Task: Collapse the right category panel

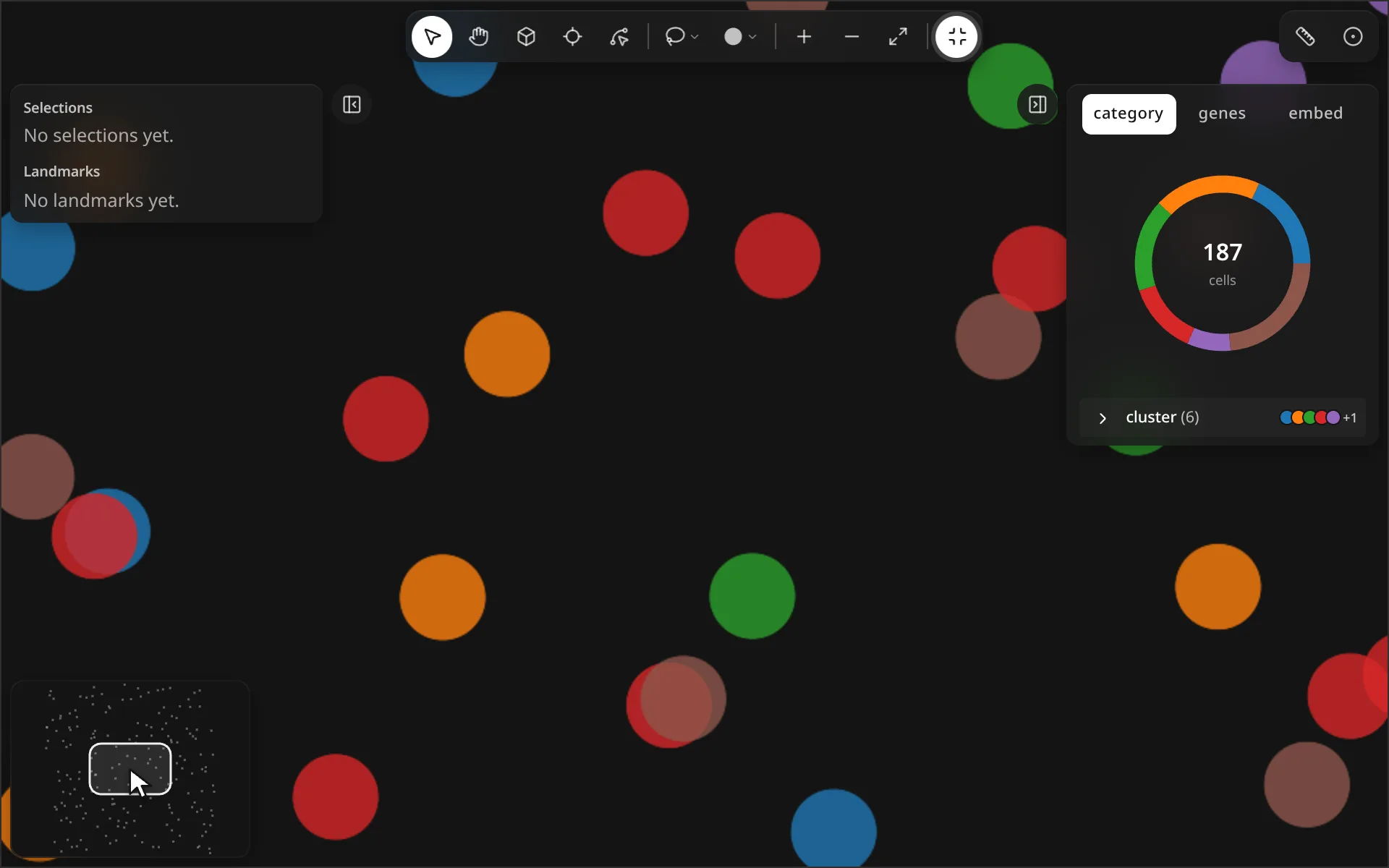Action: coord(1037,105)
